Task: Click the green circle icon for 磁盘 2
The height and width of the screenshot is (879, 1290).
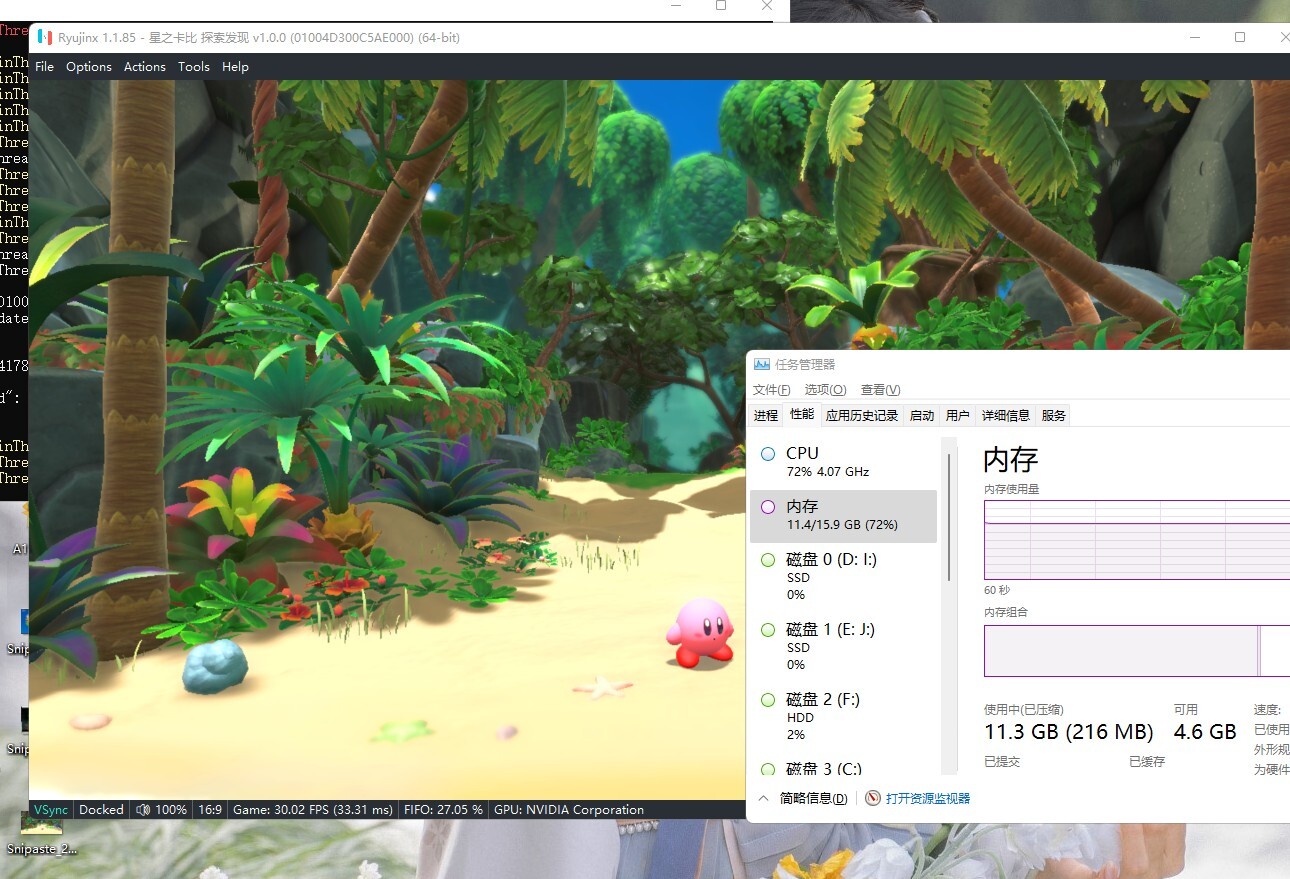Action: coord(767,700)
